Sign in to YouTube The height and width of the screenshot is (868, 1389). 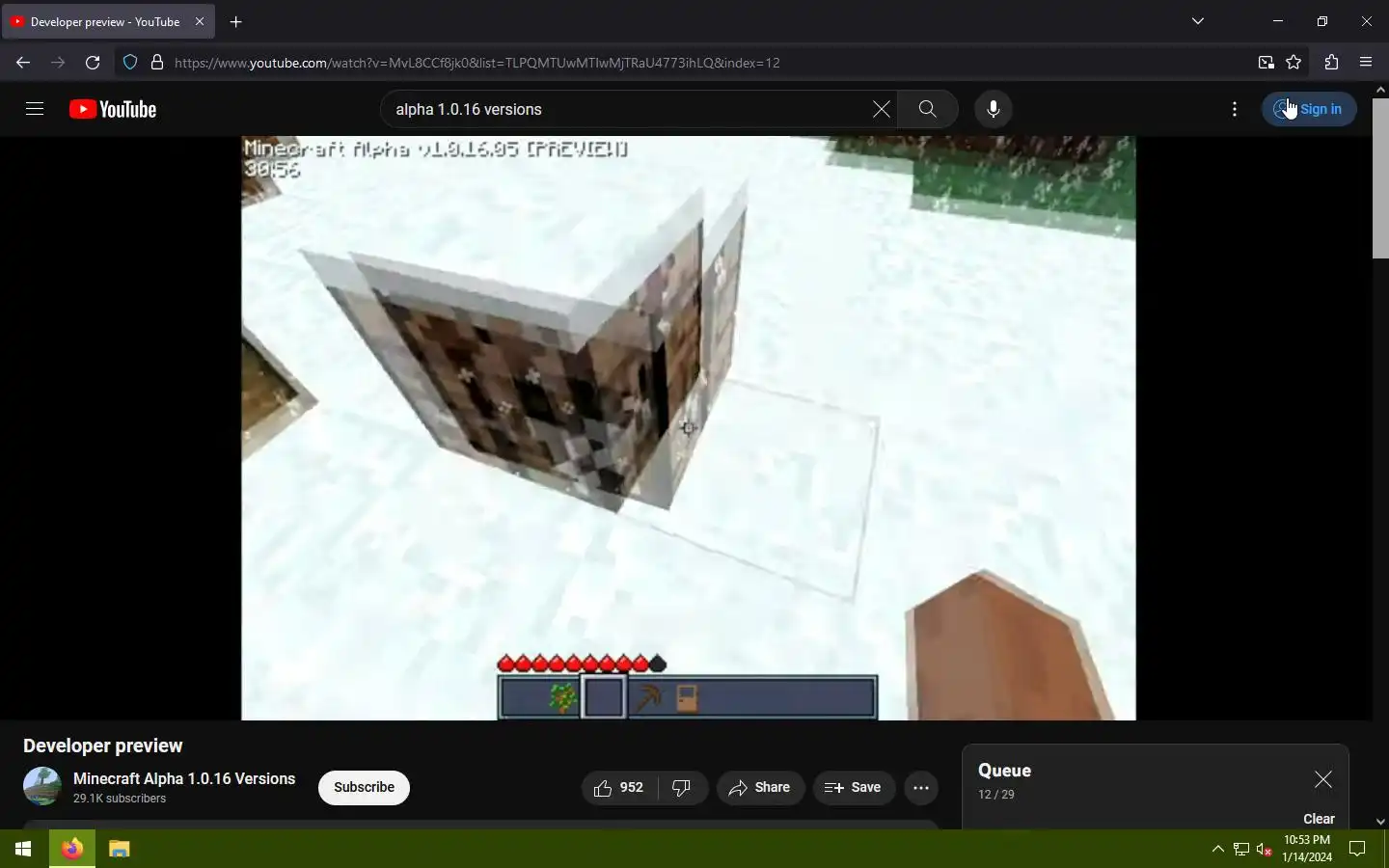1309,109
